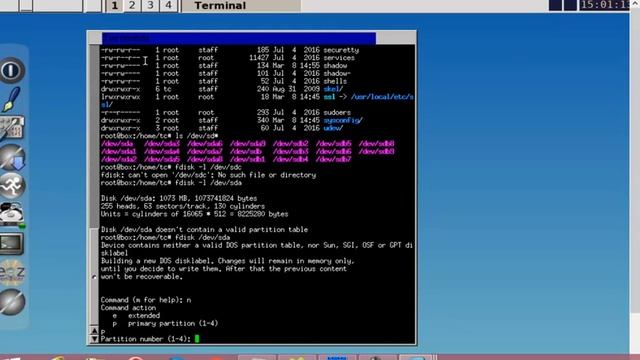
Task: Switch to workspace 3
Action: pos(150,6)
